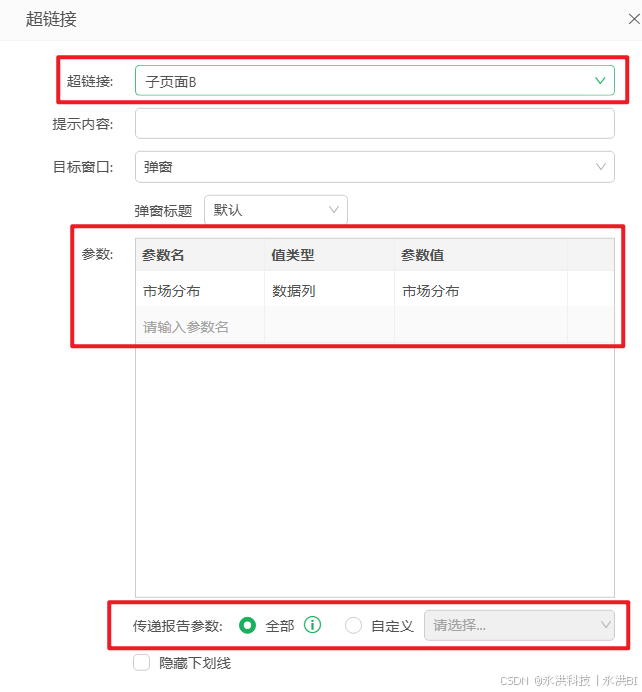Select the 数据列 value type cell
Viewport: 642px width, 692px height.
click(329, 291)
